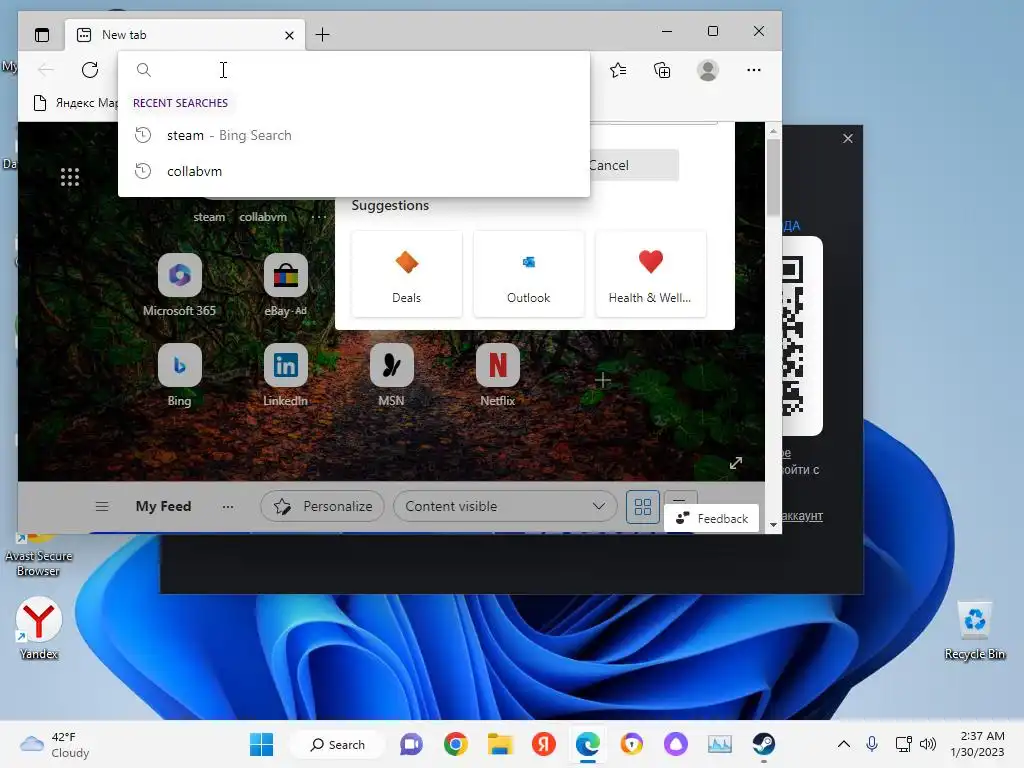The width and height of the screenshot is (1024, 768).
Task: Open weather widget 42°F Cloudy
Action: [55, 744]
